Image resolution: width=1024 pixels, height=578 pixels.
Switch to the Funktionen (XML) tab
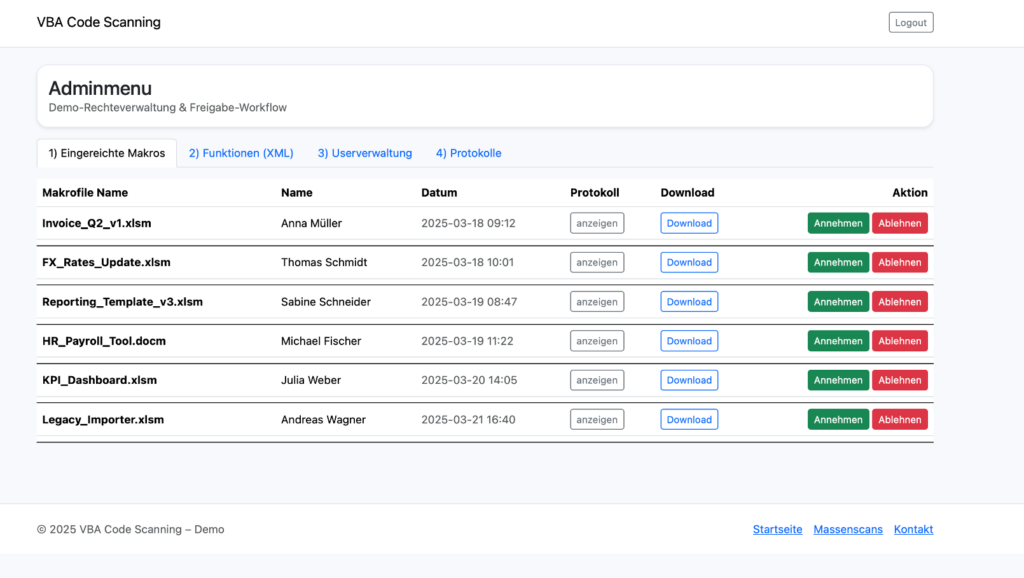tap(241, 153)
